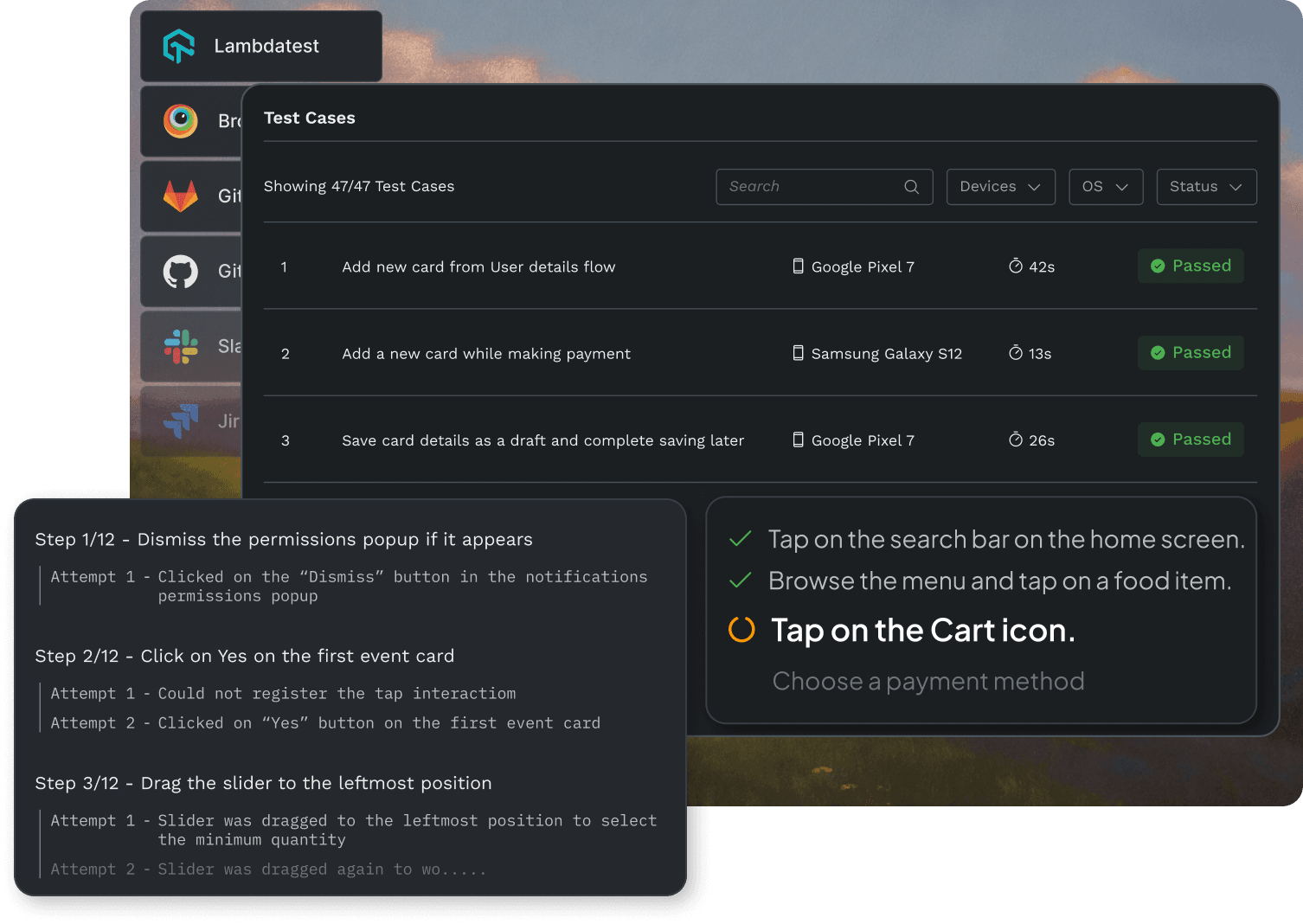
Task: Select 'Step 3/12 - Drag the slider' heading
Action: pos(263,783)
